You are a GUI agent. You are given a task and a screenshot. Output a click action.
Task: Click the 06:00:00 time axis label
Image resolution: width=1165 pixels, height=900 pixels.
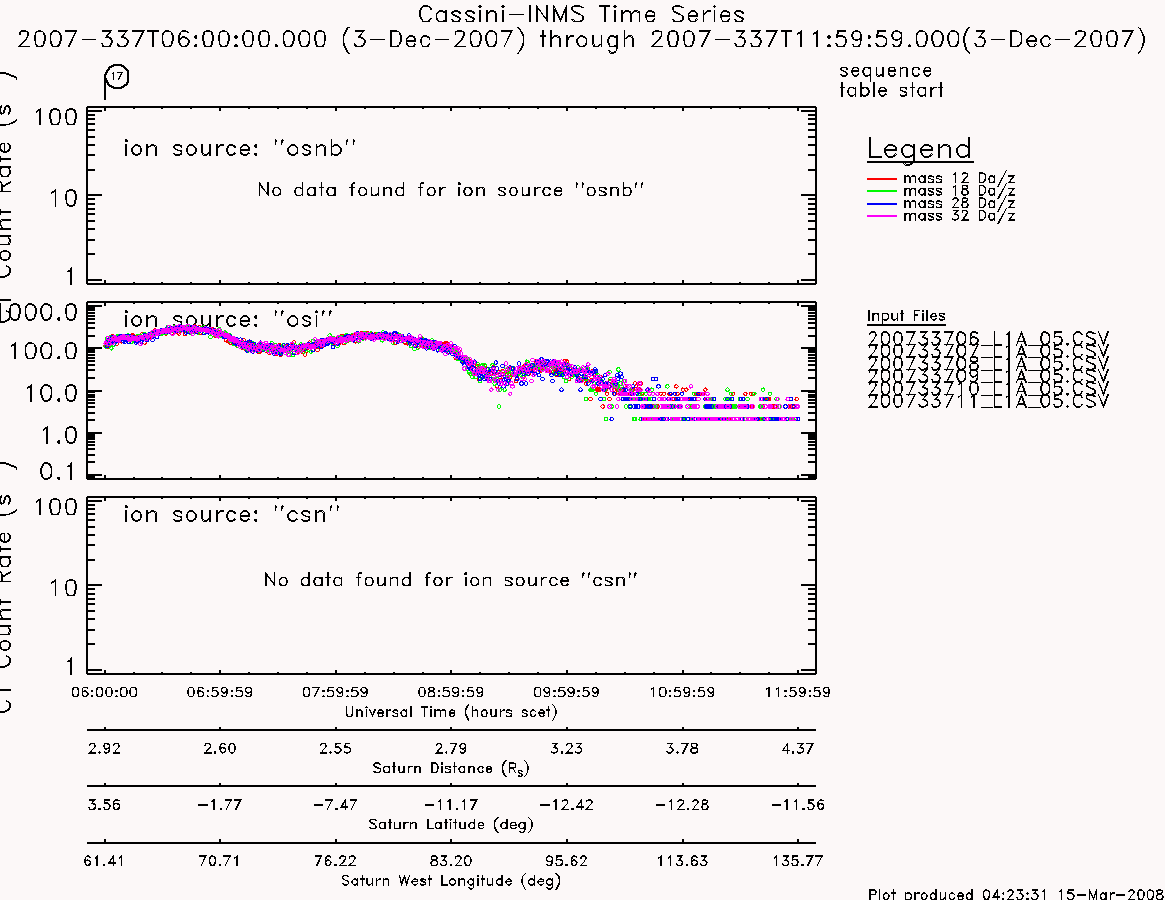[104, 692]
